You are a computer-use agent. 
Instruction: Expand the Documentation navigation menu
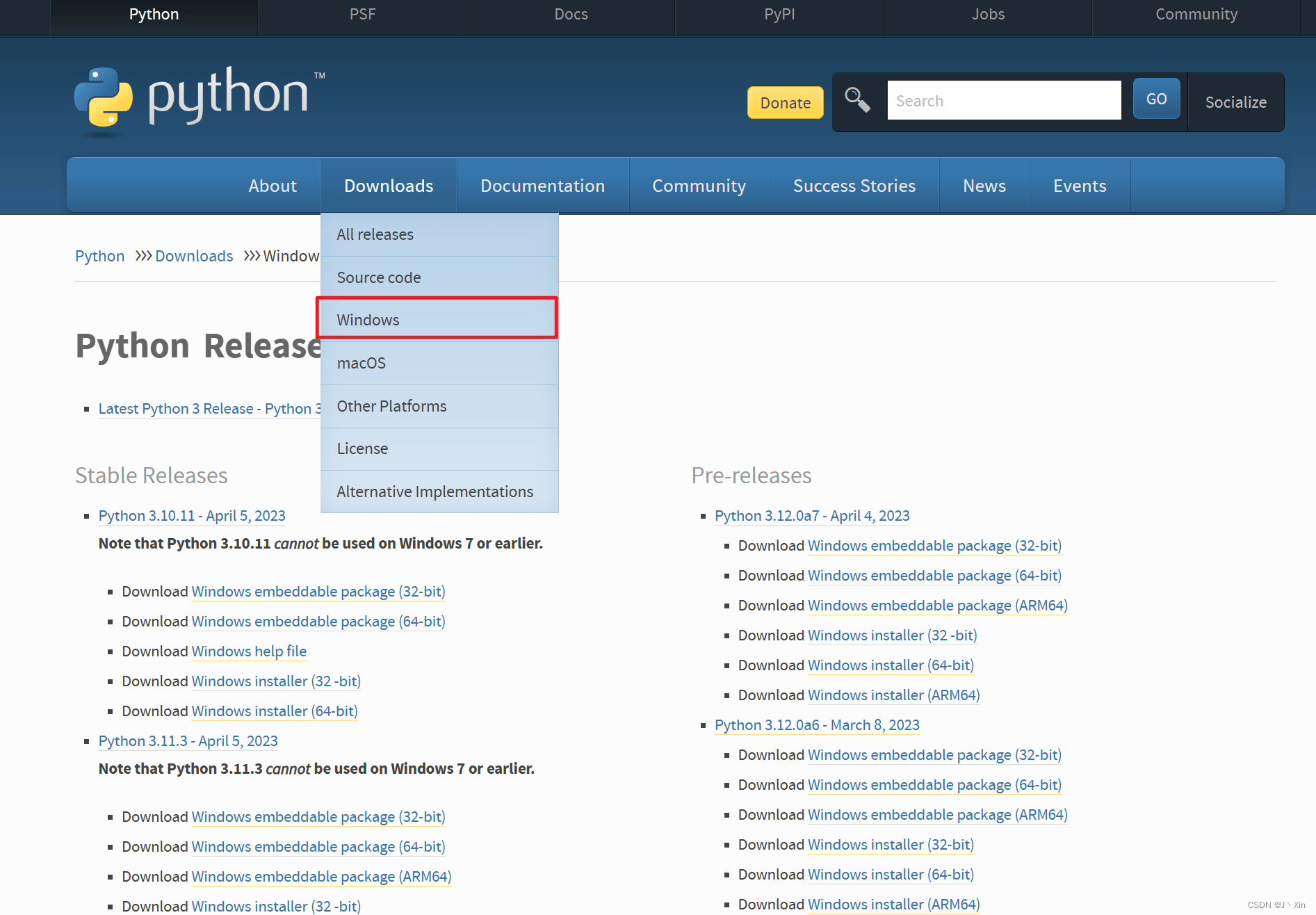coord(543,186)
